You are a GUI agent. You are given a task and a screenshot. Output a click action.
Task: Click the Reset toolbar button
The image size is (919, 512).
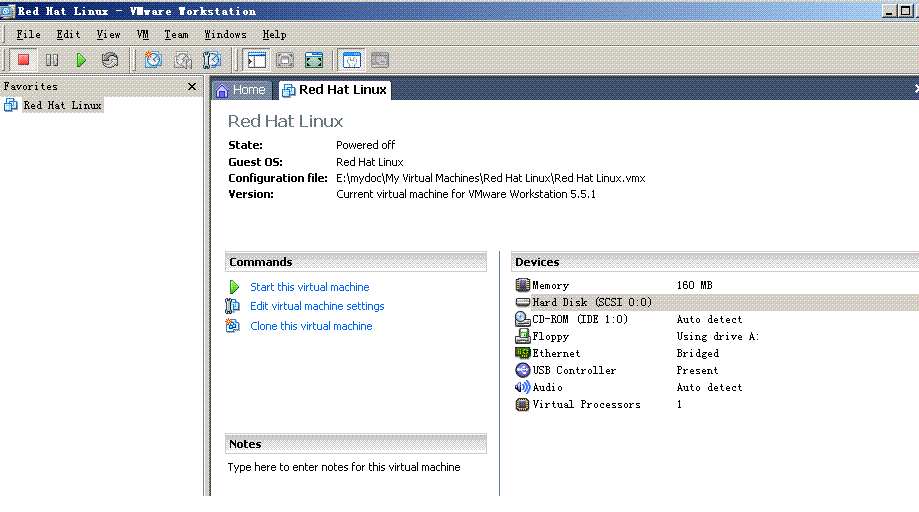110,60
